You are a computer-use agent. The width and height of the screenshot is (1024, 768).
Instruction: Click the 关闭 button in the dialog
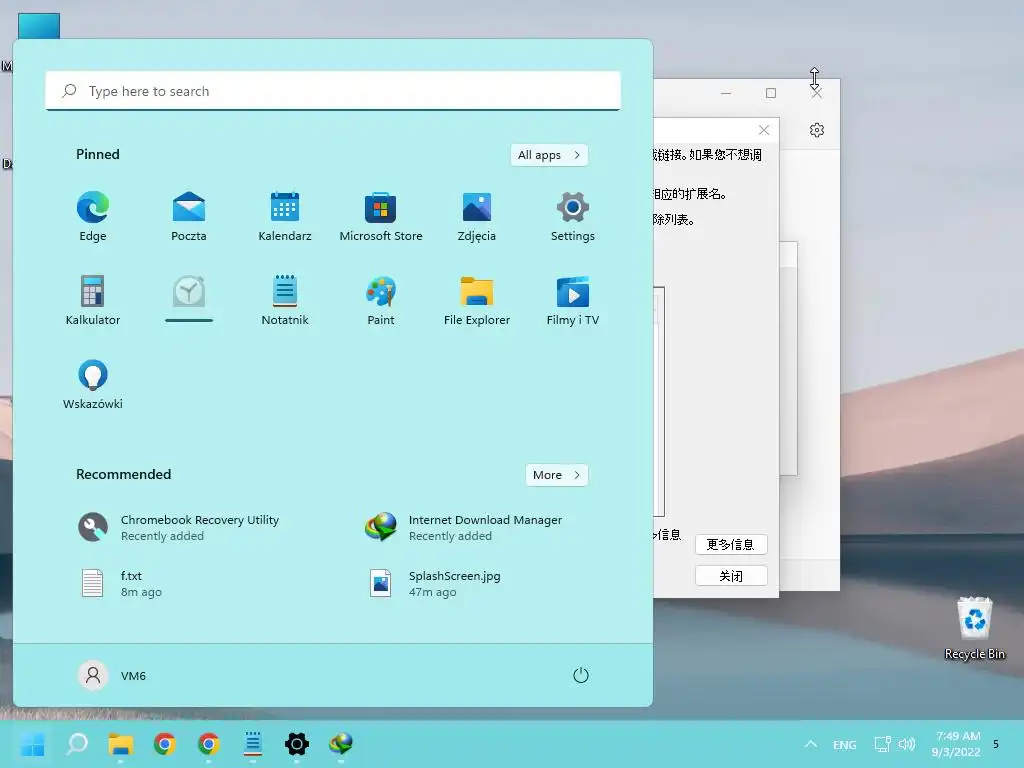[x=731, y=575]
